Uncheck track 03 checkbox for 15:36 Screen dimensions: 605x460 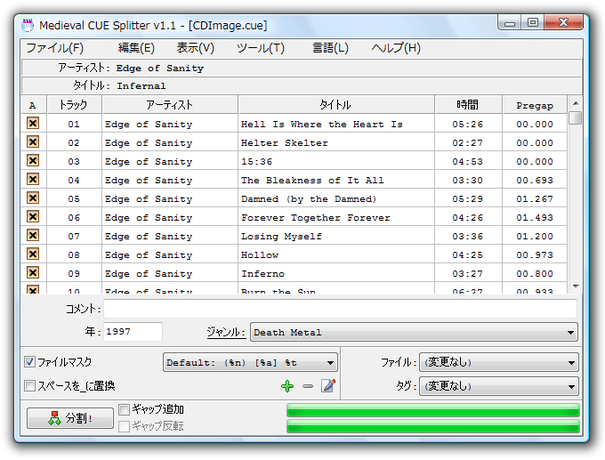coord(33,161)
